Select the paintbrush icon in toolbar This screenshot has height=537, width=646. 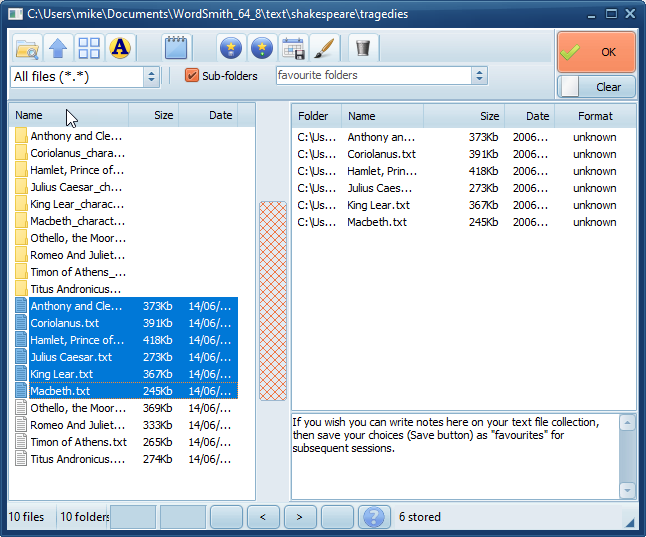click(x=323, y=48)
